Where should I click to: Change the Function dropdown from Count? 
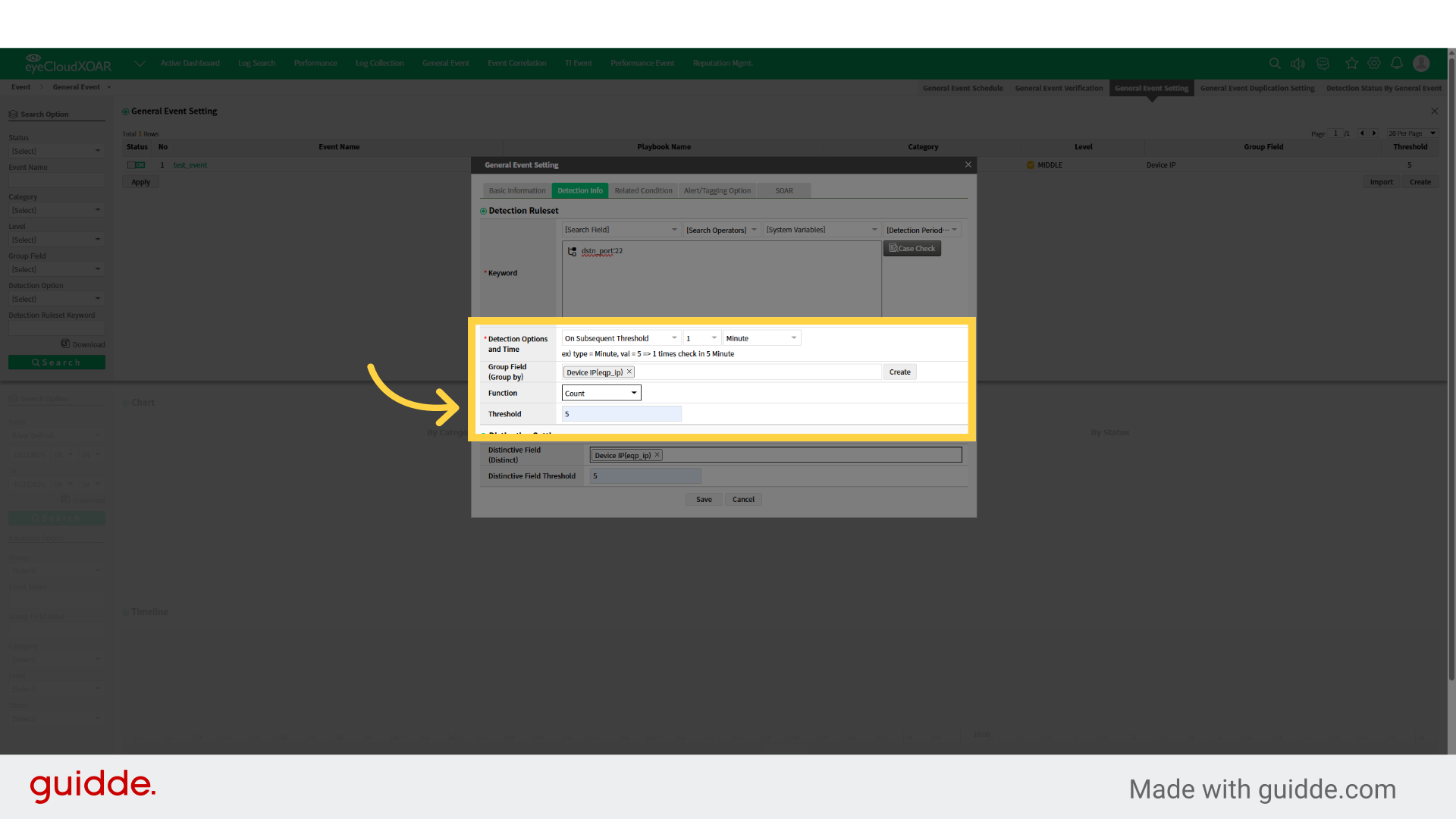tap(601, 392)
